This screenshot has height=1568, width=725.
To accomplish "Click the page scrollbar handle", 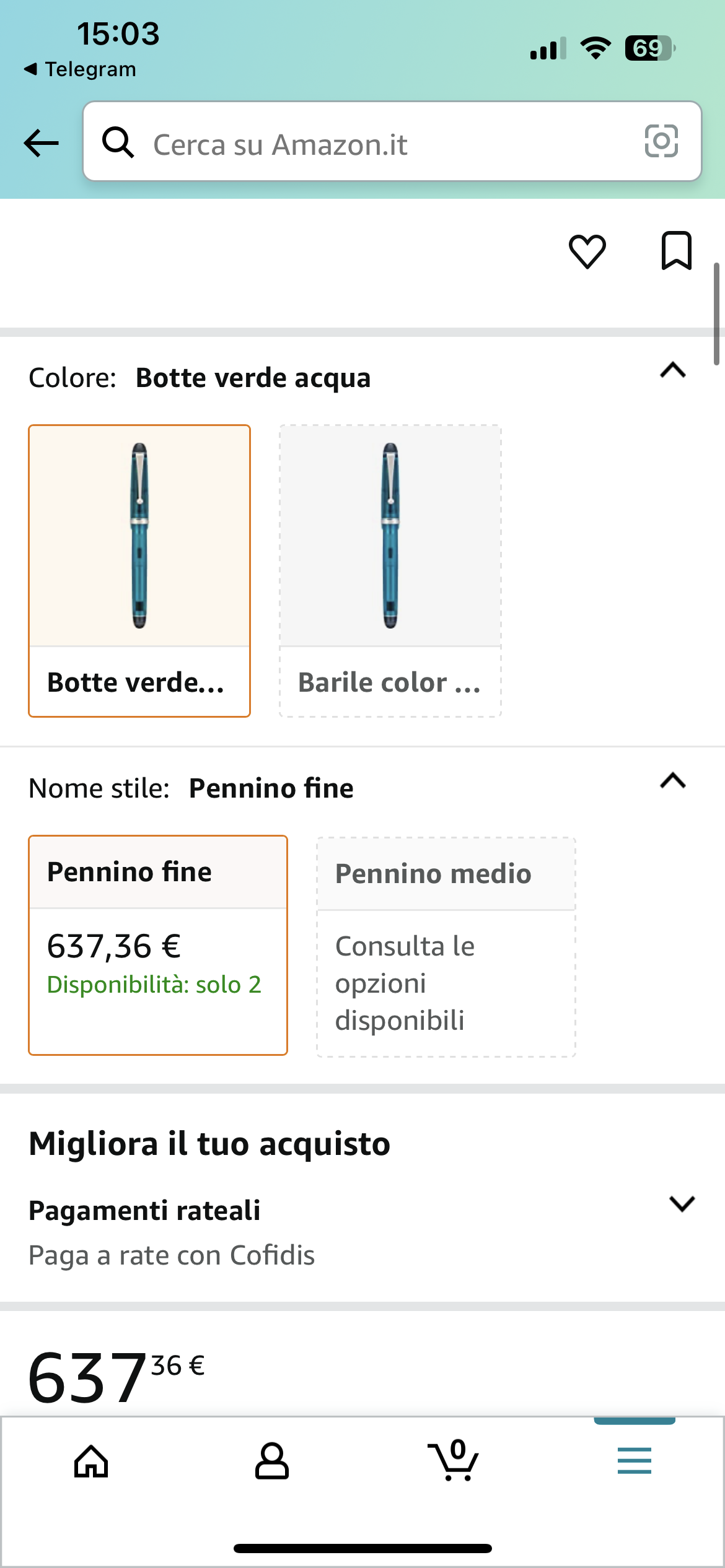I will pyautogui.click(x=716, y=313).
